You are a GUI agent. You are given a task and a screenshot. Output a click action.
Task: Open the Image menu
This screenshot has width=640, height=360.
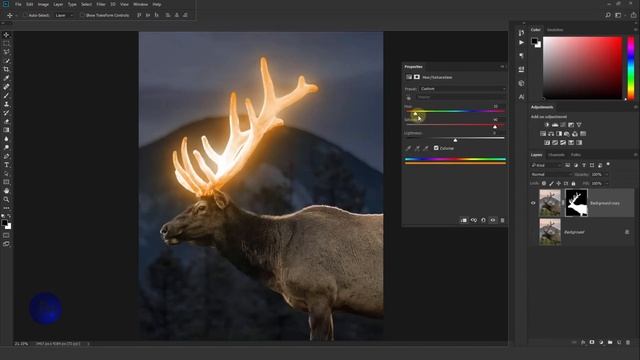(x=43, y=4)
